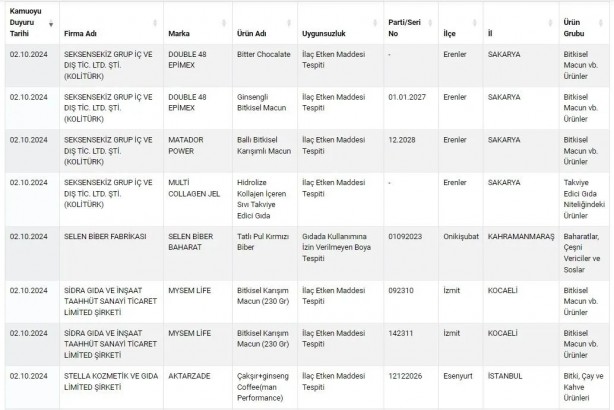Sort by Firma Adı using its arrow icon

coord(162,21)
